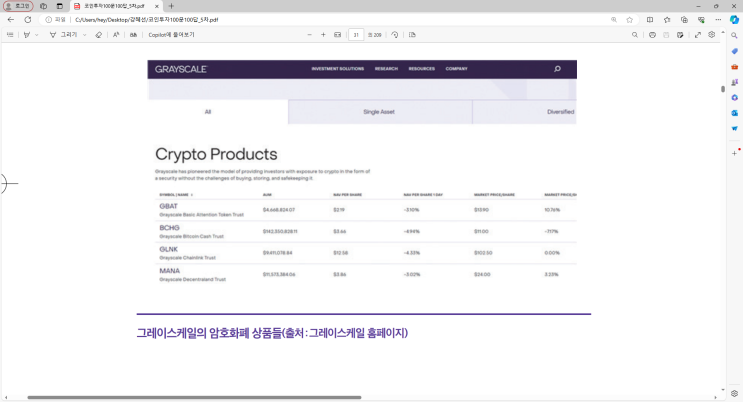Open the Edge settings and more menu
Viewport: 743px width, 402px height.
click(718, 19)
